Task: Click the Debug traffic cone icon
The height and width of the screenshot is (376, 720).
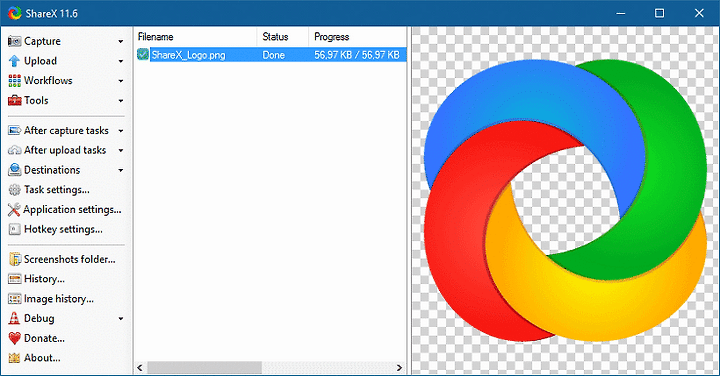Action: (14, 318)
